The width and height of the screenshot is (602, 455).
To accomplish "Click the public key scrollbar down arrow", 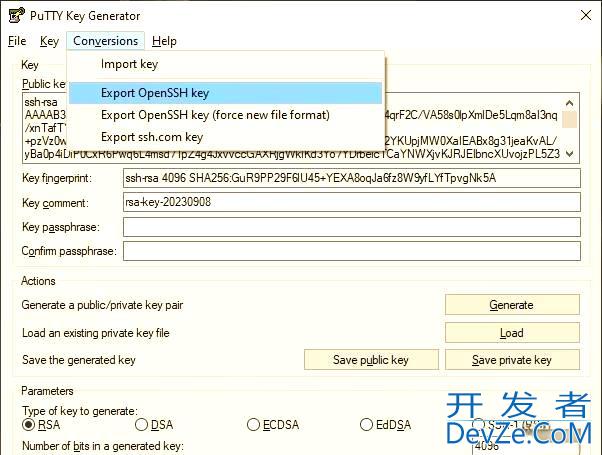I will pos(570,154).
